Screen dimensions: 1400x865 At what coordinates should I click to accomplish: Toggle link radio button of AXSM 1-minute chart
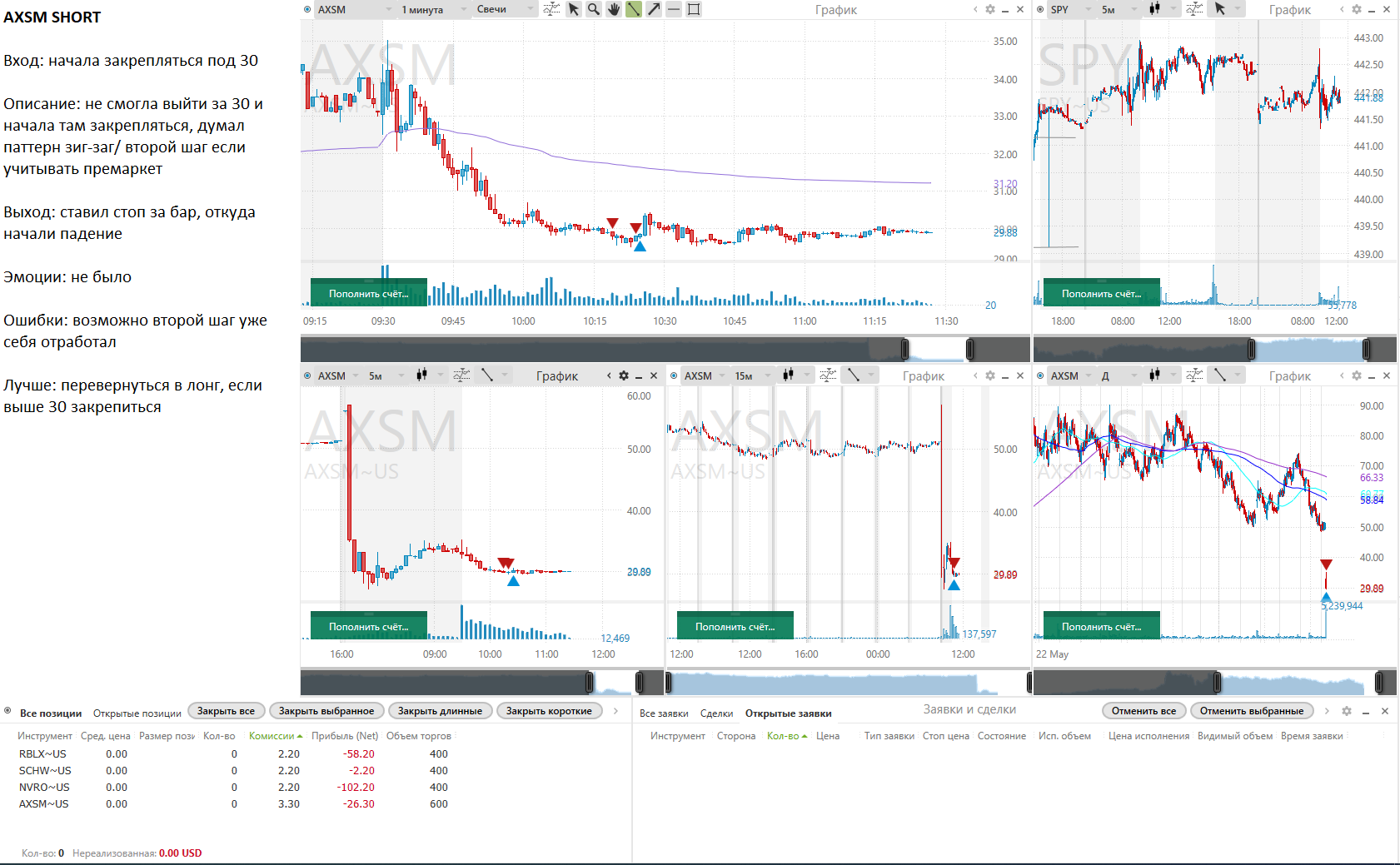point(307,9)
